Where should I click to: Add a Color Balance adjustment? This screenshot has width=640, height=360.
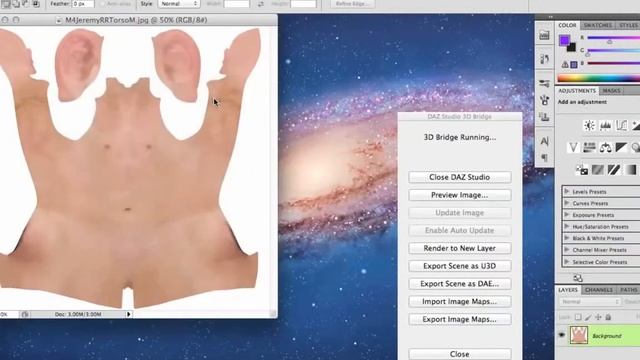coord(605,147)
